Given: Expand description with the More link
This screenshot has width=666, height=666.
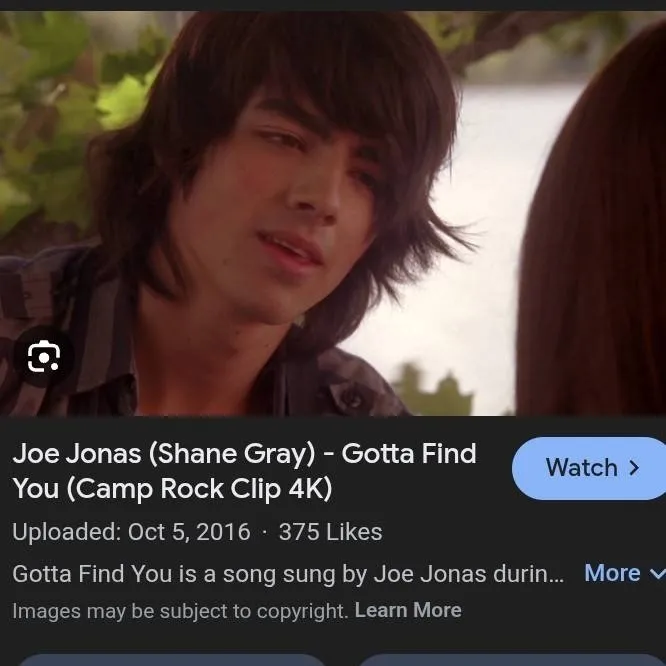Looking at the screenshot, I should point(612,573).
